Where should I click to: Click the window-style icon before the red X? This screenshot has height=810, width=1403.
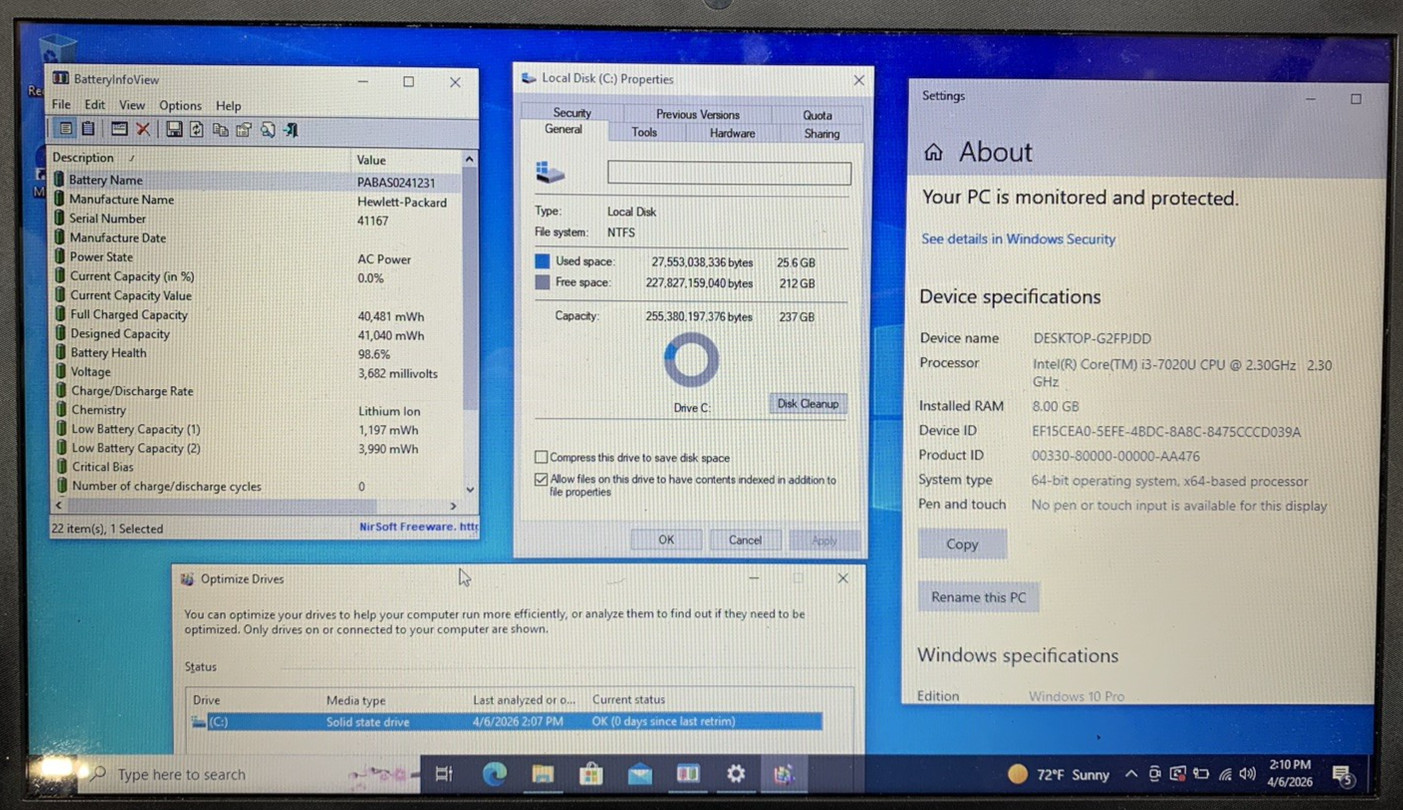click(119, 129)
